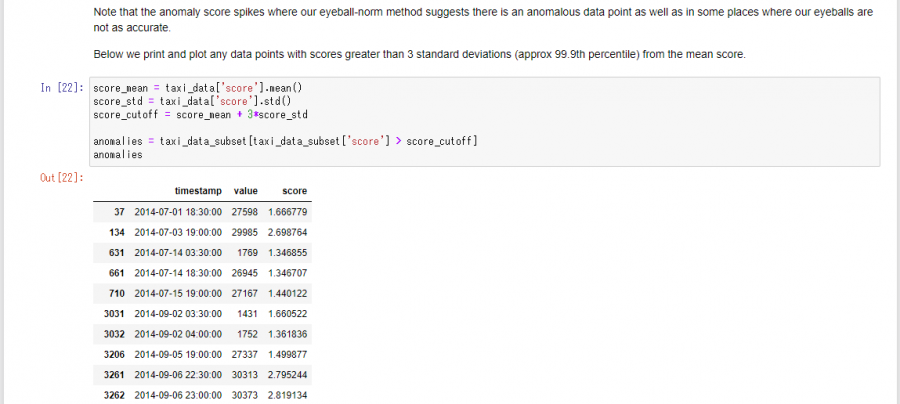The width and height of the screenshot is (900, 404).
Task: Click the value column header
Action: tap(246, 191)
